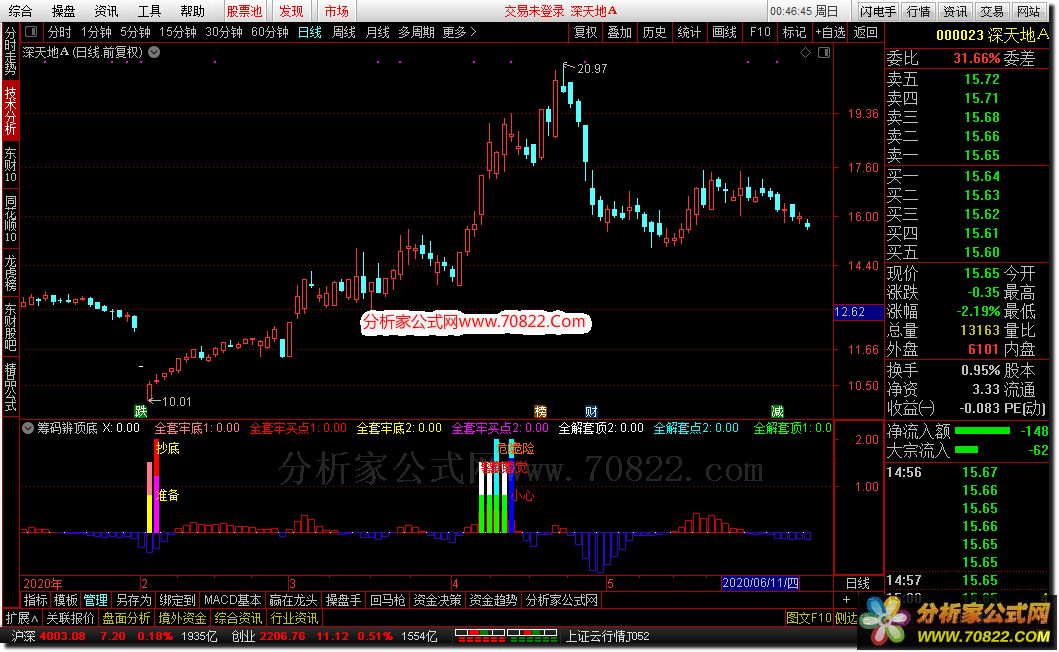Activate the 画线 drawing tool

(x=724, y=32)
